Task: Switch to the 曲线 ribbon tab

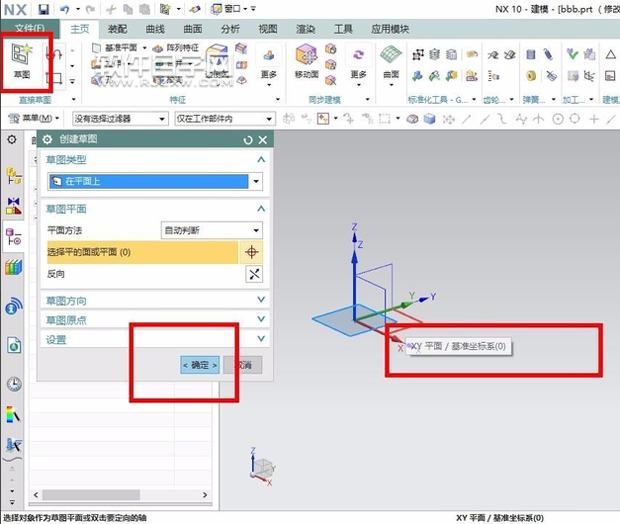Action: 155,29
